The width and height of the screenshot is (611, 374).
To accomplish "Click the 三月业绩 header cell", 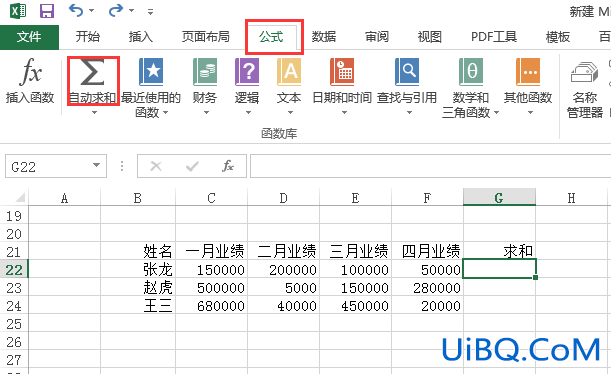I will point(355,251).
